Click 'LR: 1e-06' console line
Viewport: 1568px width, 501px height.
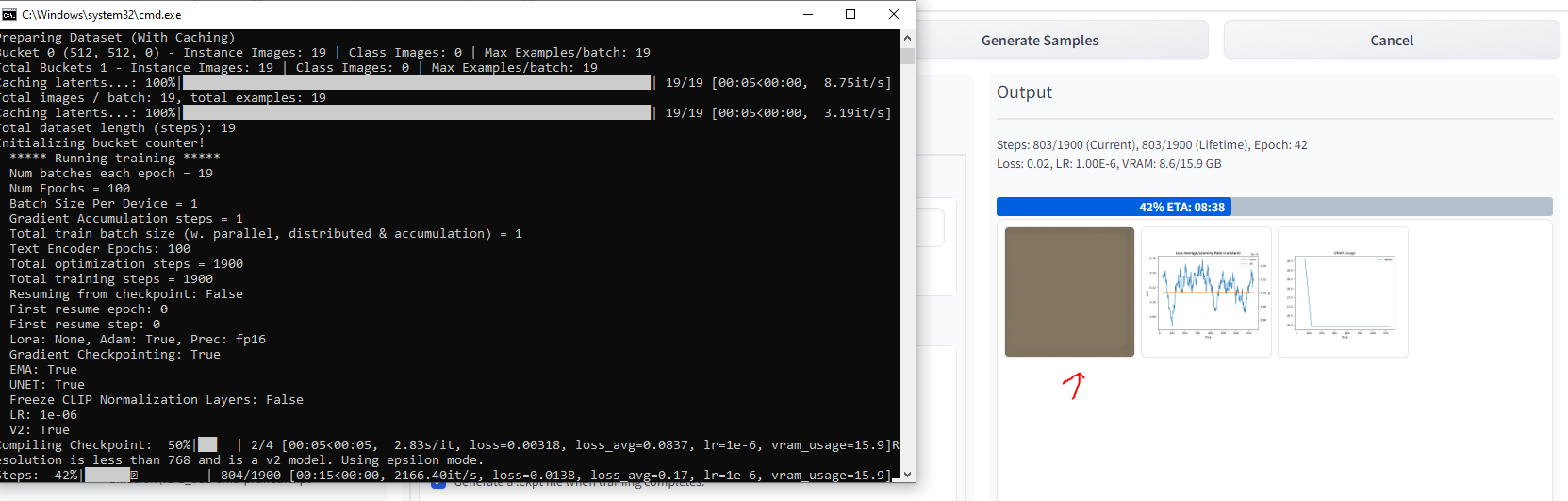(43, 415)
